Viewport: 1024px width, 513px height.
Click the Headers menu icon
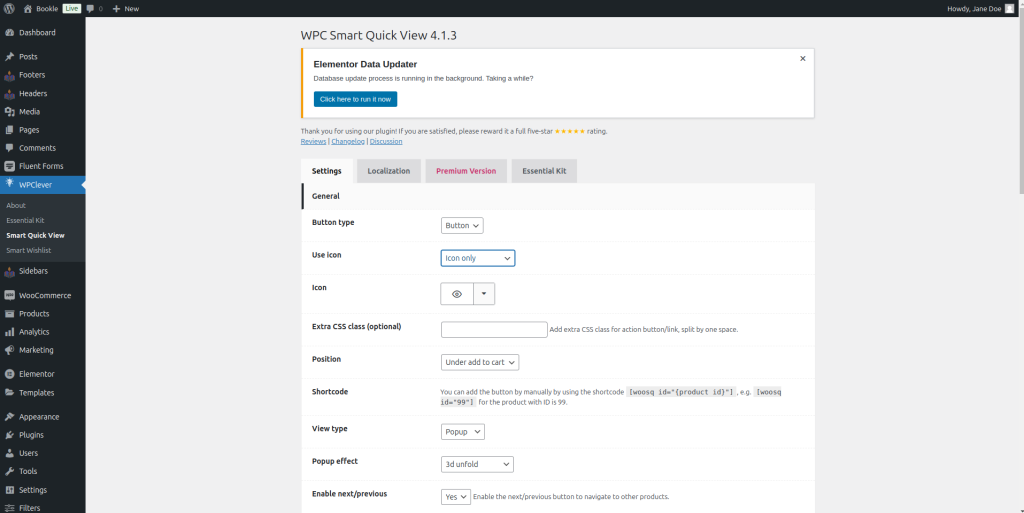[x=10, y=93]
